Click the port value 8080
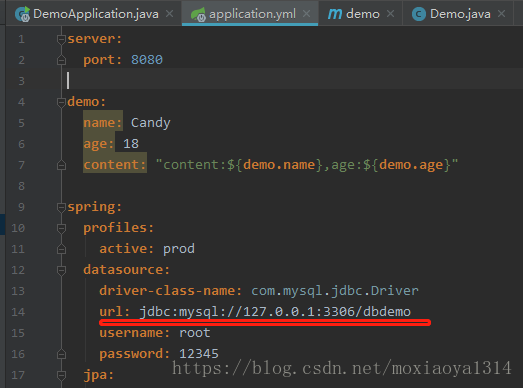The height and width of the screenshot is (388, 523). click(147, 60)
